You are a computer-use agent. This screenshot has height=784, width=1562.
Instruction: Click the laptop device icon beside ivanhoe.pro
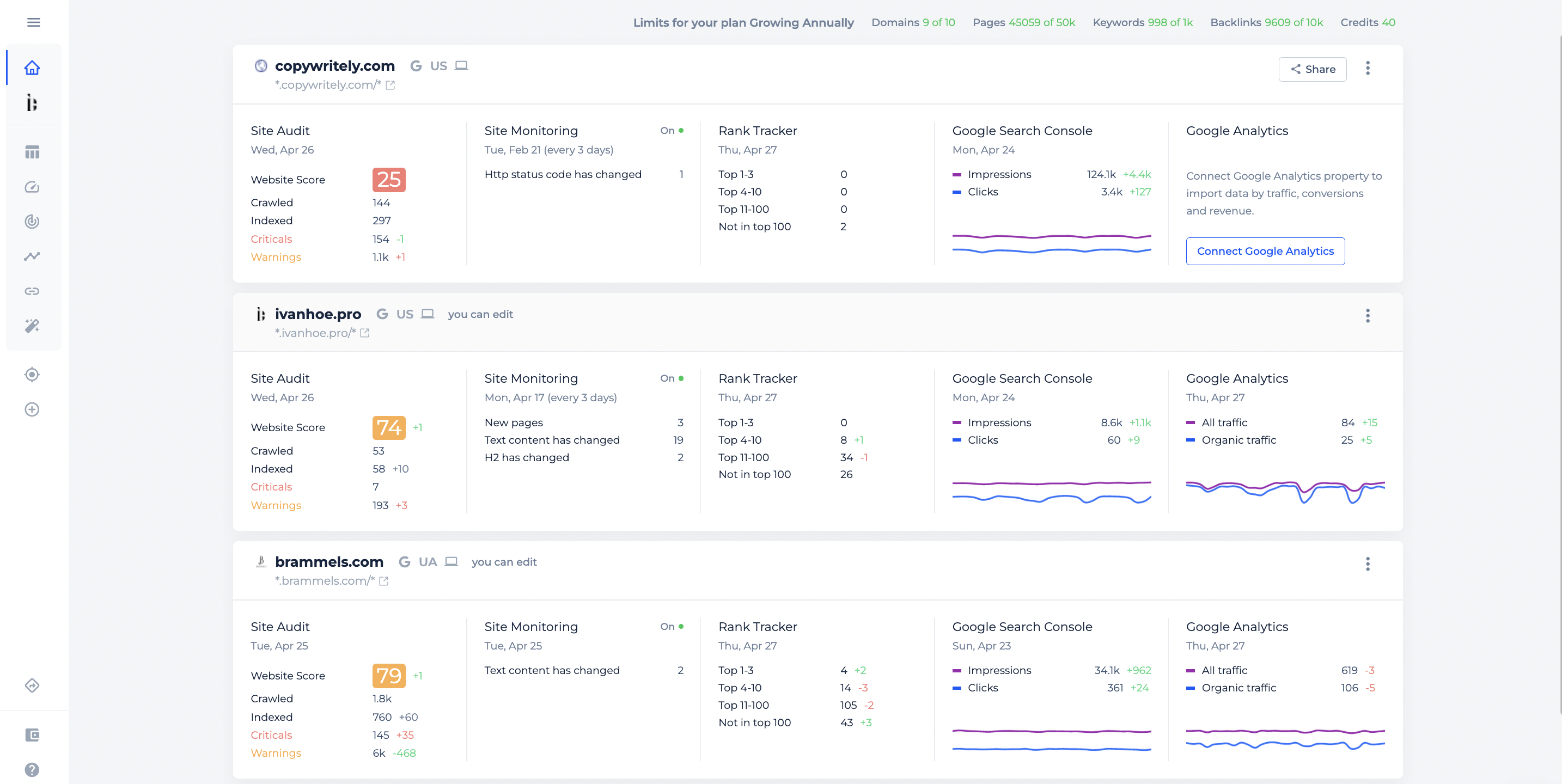coord(428,314)
